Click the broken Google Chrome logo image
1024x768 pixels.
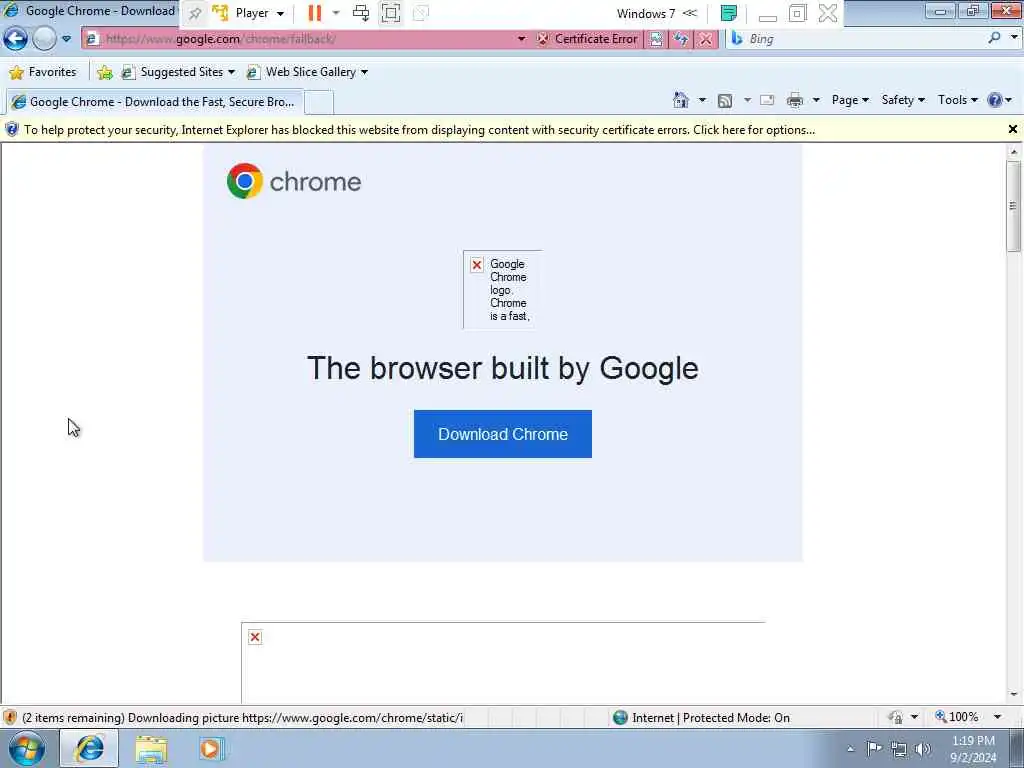pos(502,289)
